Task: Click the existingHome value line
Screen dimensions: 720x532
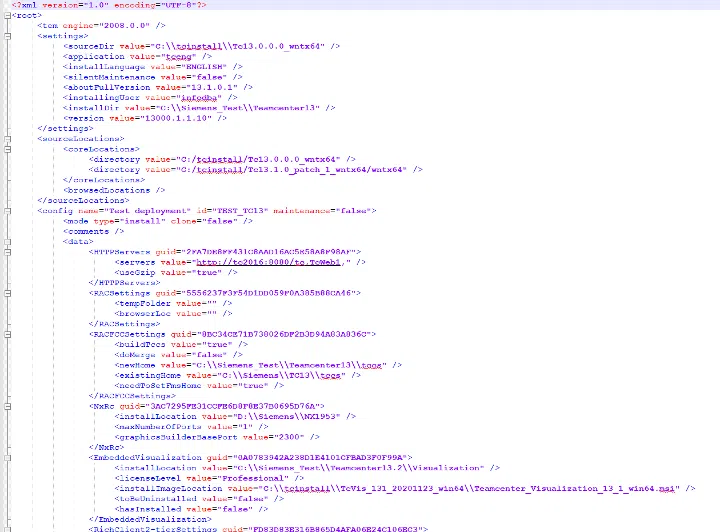Action: click(237, 375)
